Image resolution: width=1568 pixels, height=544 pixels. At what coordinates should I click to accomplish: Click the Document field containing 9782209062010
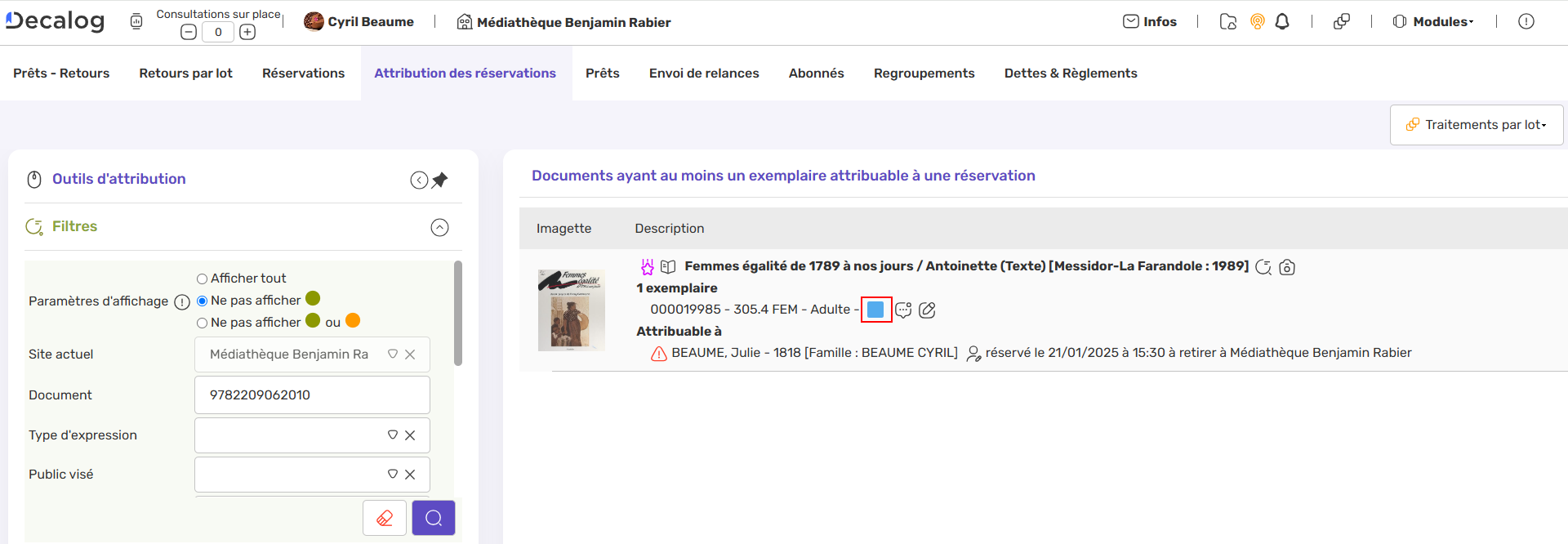click(312, 395)
